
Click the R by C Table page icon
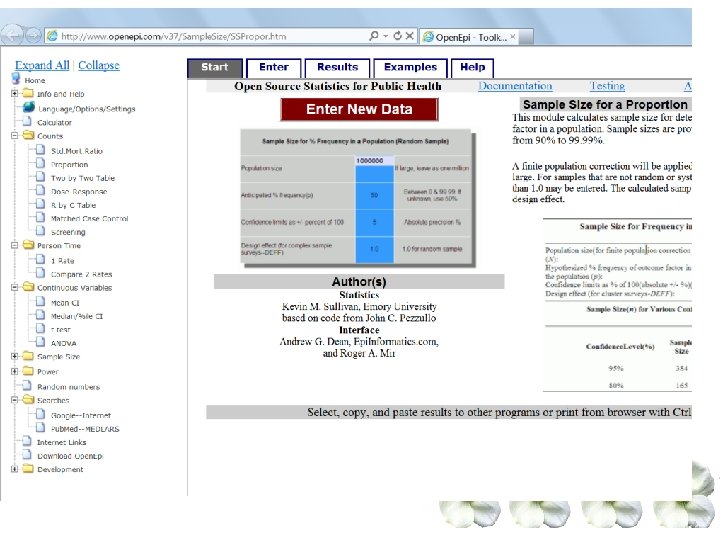click(x=40, y=204)
